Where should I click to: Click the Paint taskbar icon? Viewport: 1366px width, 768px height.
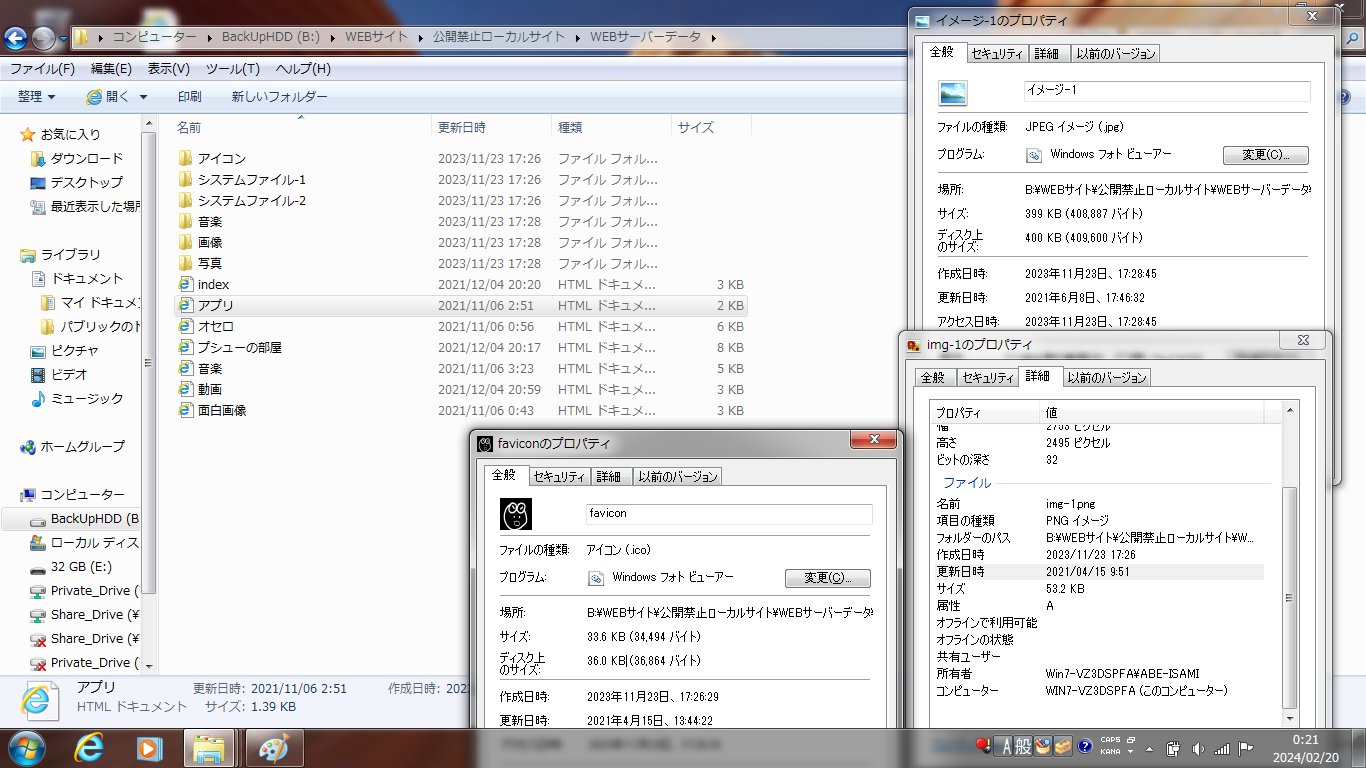pos(267,746)
